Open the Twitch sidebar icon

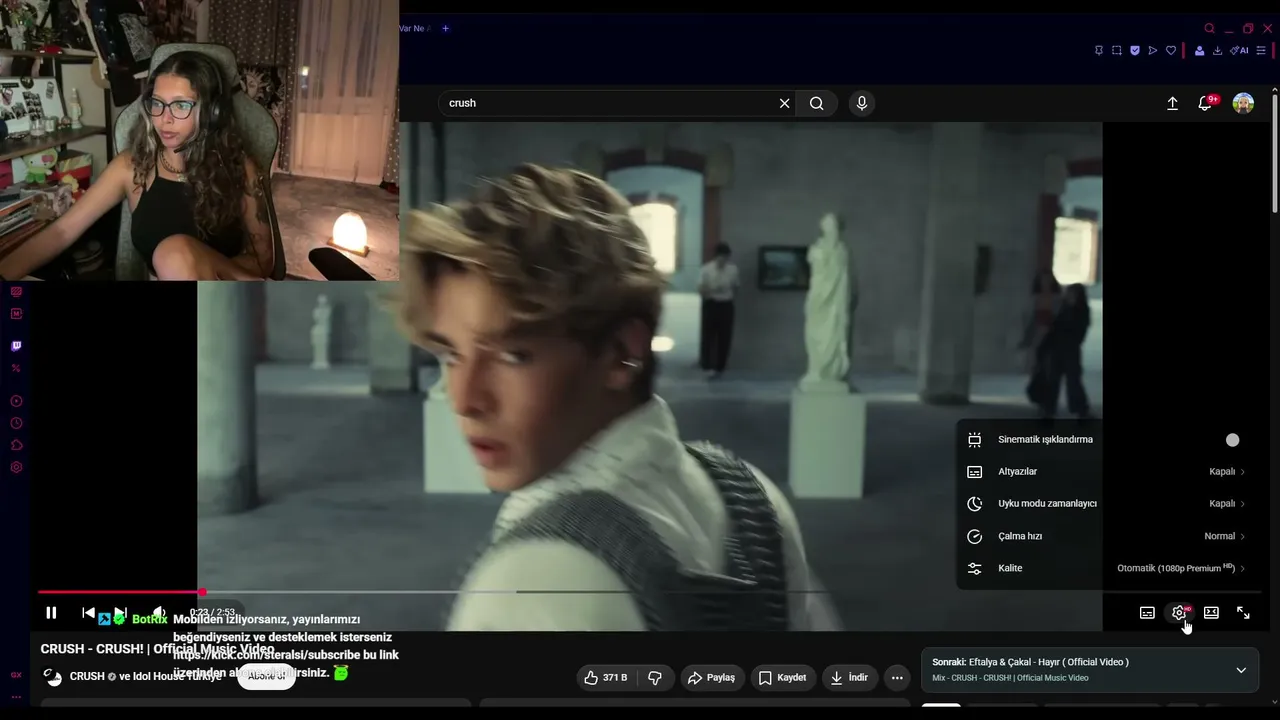(16, 346)
